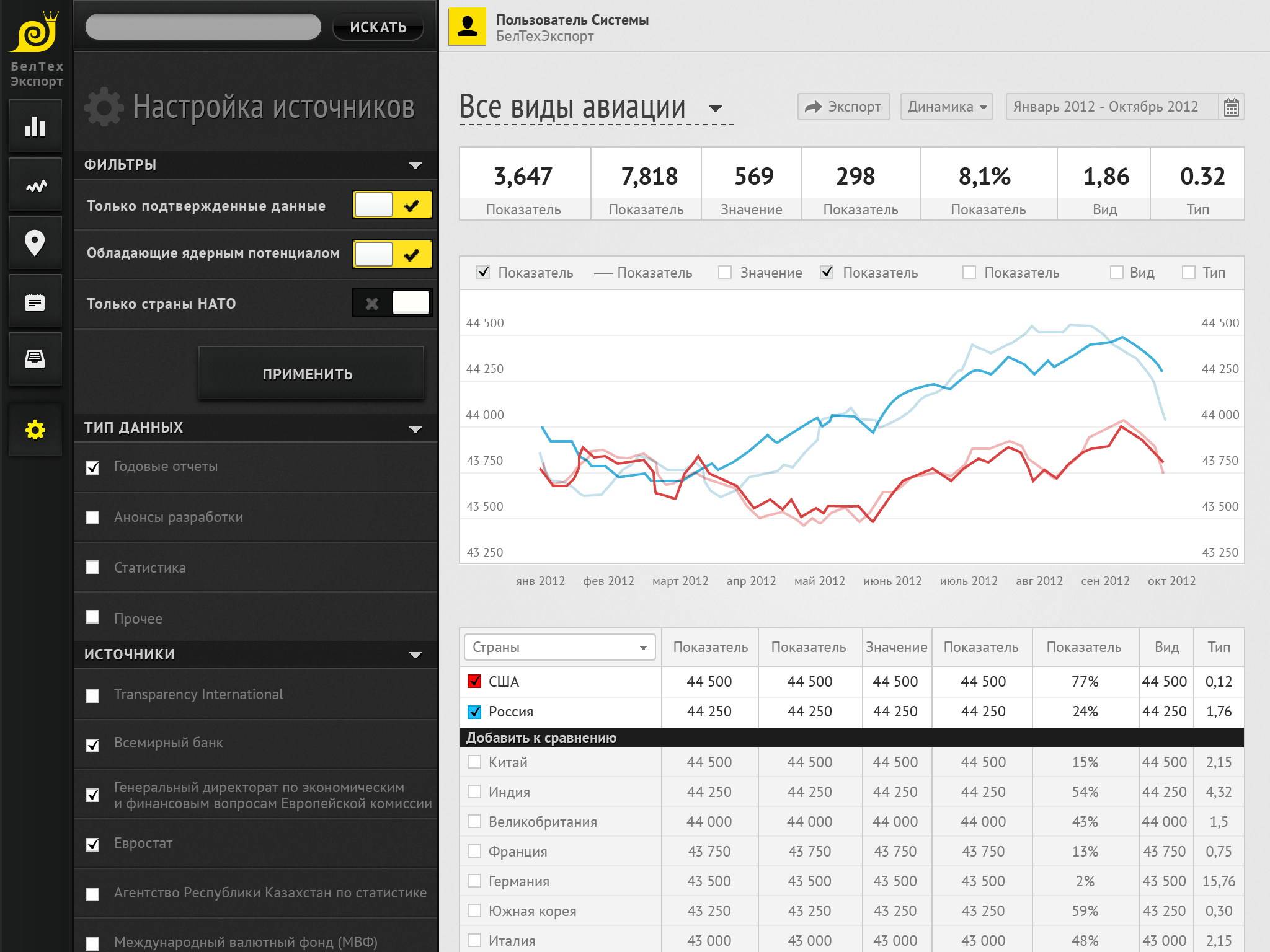The width and height of the screenshot is (1270, 952).
Task: Open the calendar date picker icon
Action: coord(1232,107)
